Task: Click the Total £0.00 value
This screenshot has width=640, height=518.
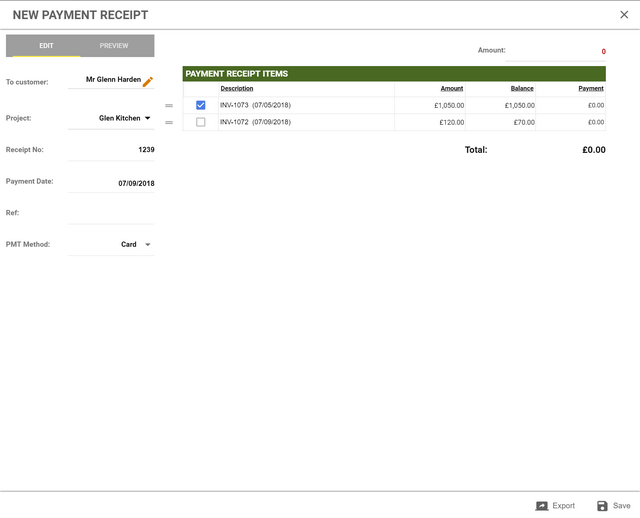Action: [x=594, y=150]
